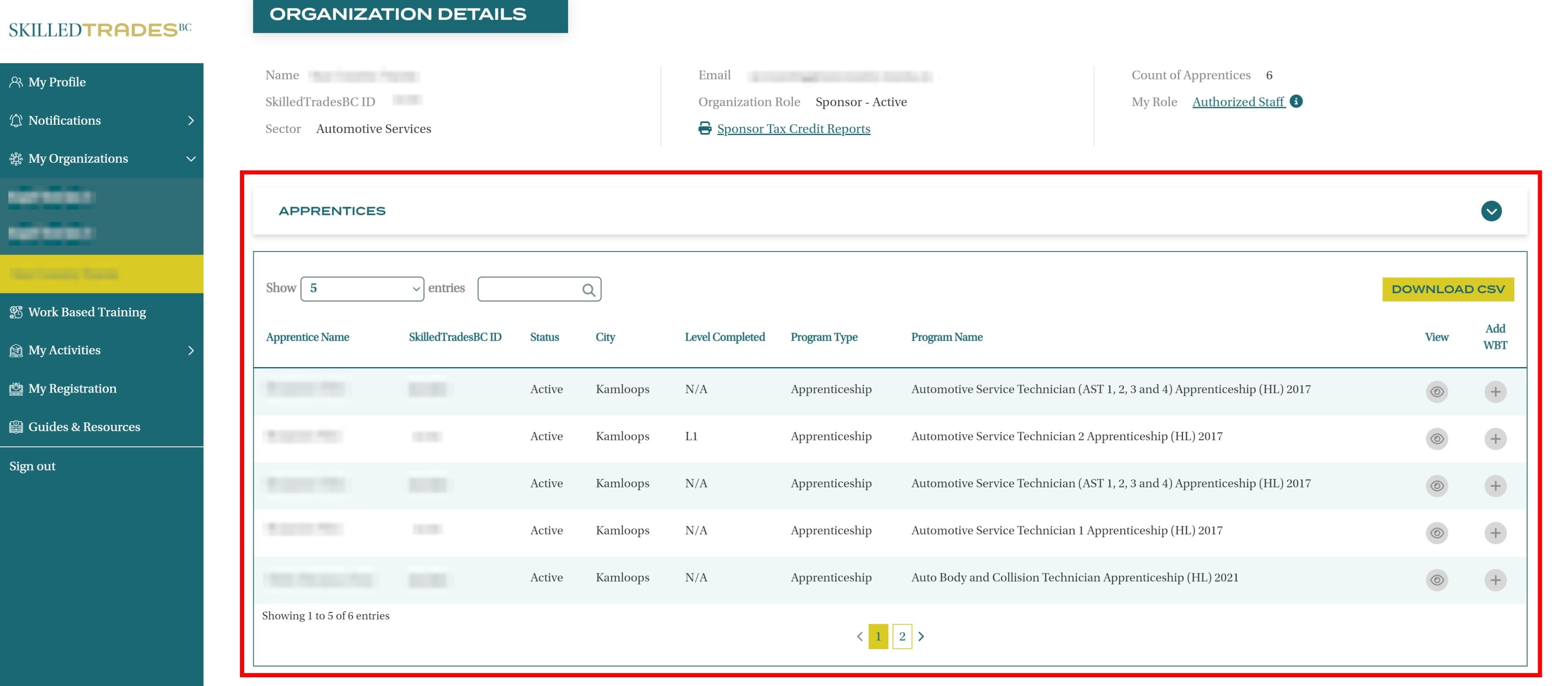Open the Show entries count dropdown
The image size is (1568, 686).
pyautogui.click(x=362, y=289)
